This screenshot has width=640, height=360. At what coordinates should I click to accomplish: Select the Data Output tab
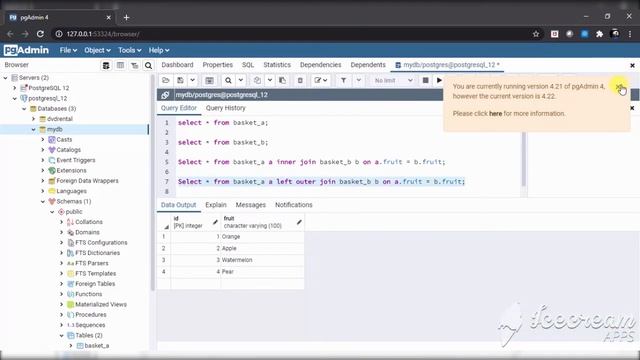click(178, 205)
